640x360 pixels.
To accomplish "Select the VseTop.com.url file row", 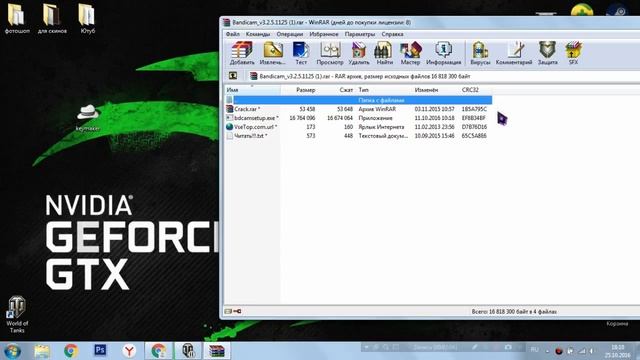I will click(x=358, y=127).
